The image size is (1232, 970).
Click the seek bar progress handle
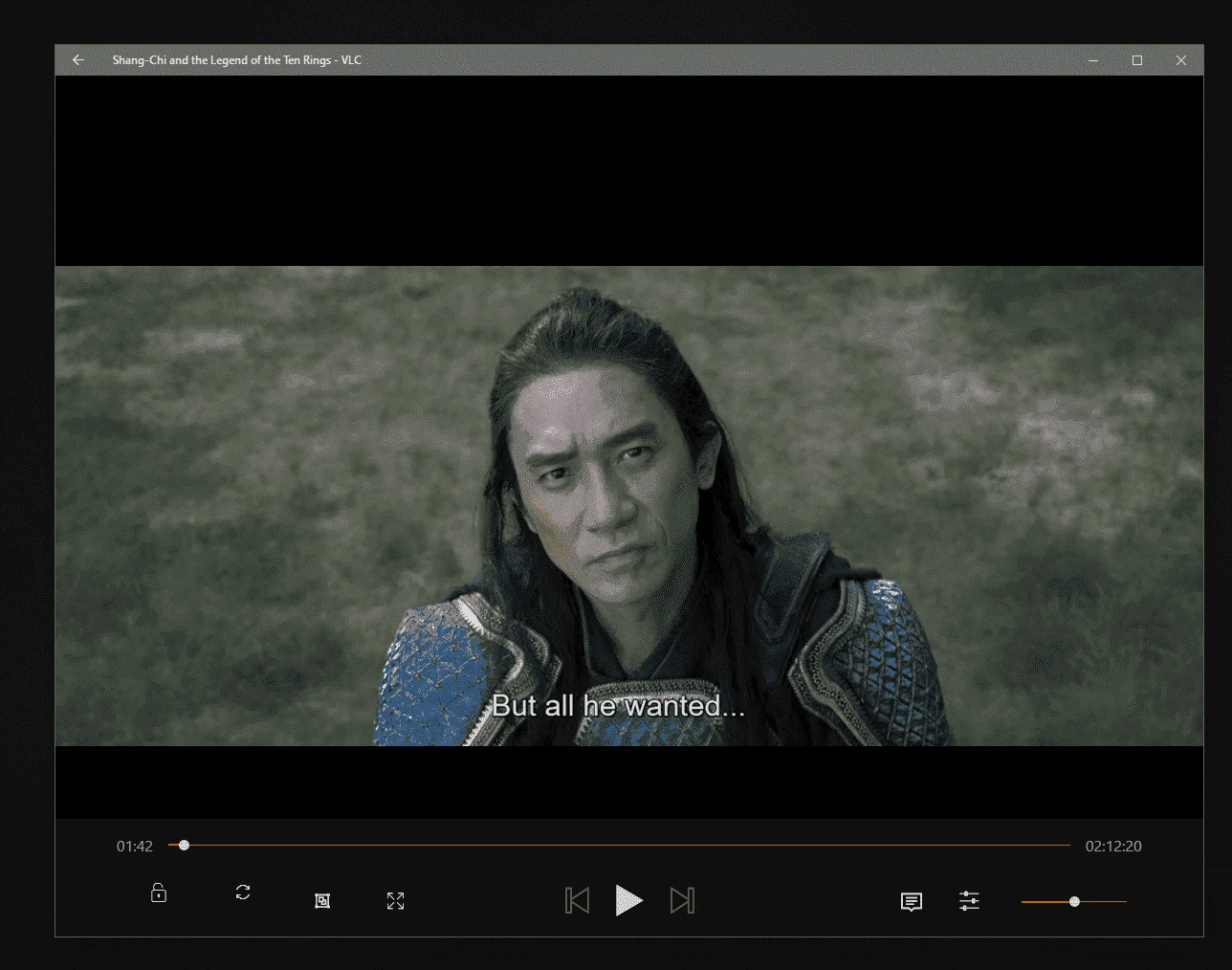(184, 846)
